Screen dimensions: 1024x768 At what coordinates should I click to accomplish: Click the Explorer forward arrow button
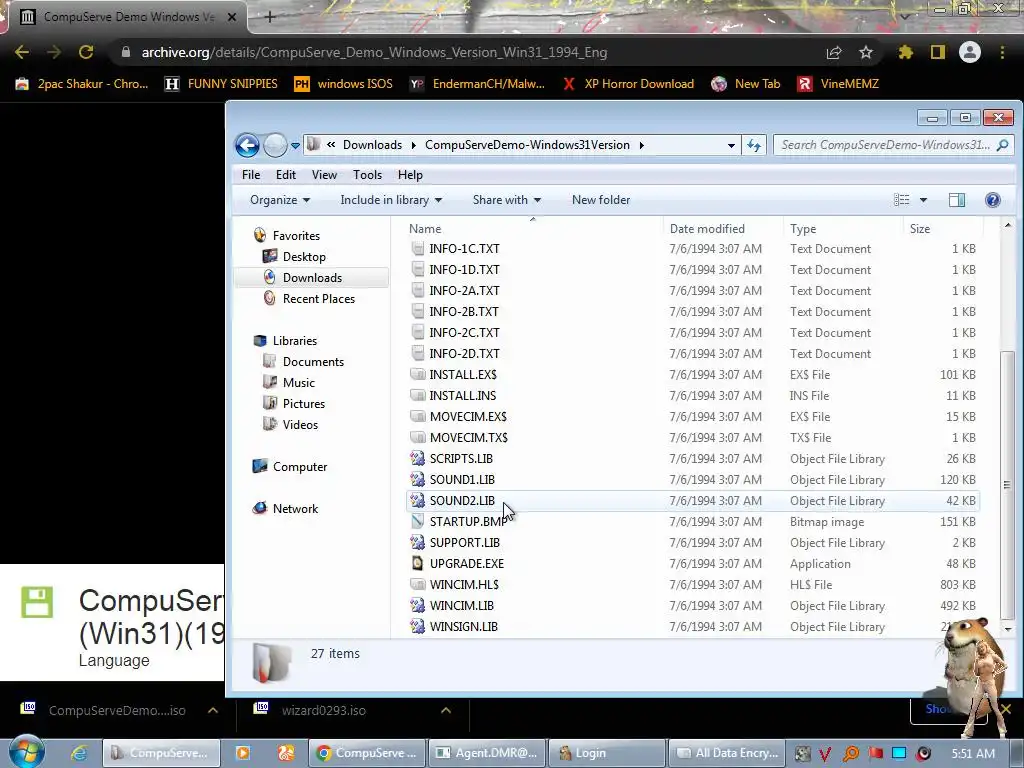coord(275,145)
